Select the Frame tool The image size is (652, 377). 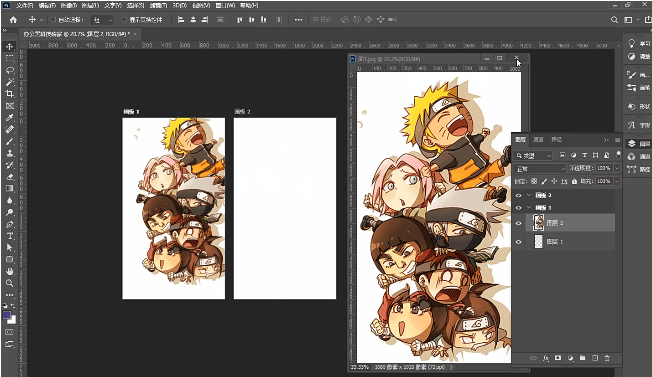click(x=10, y=106)
